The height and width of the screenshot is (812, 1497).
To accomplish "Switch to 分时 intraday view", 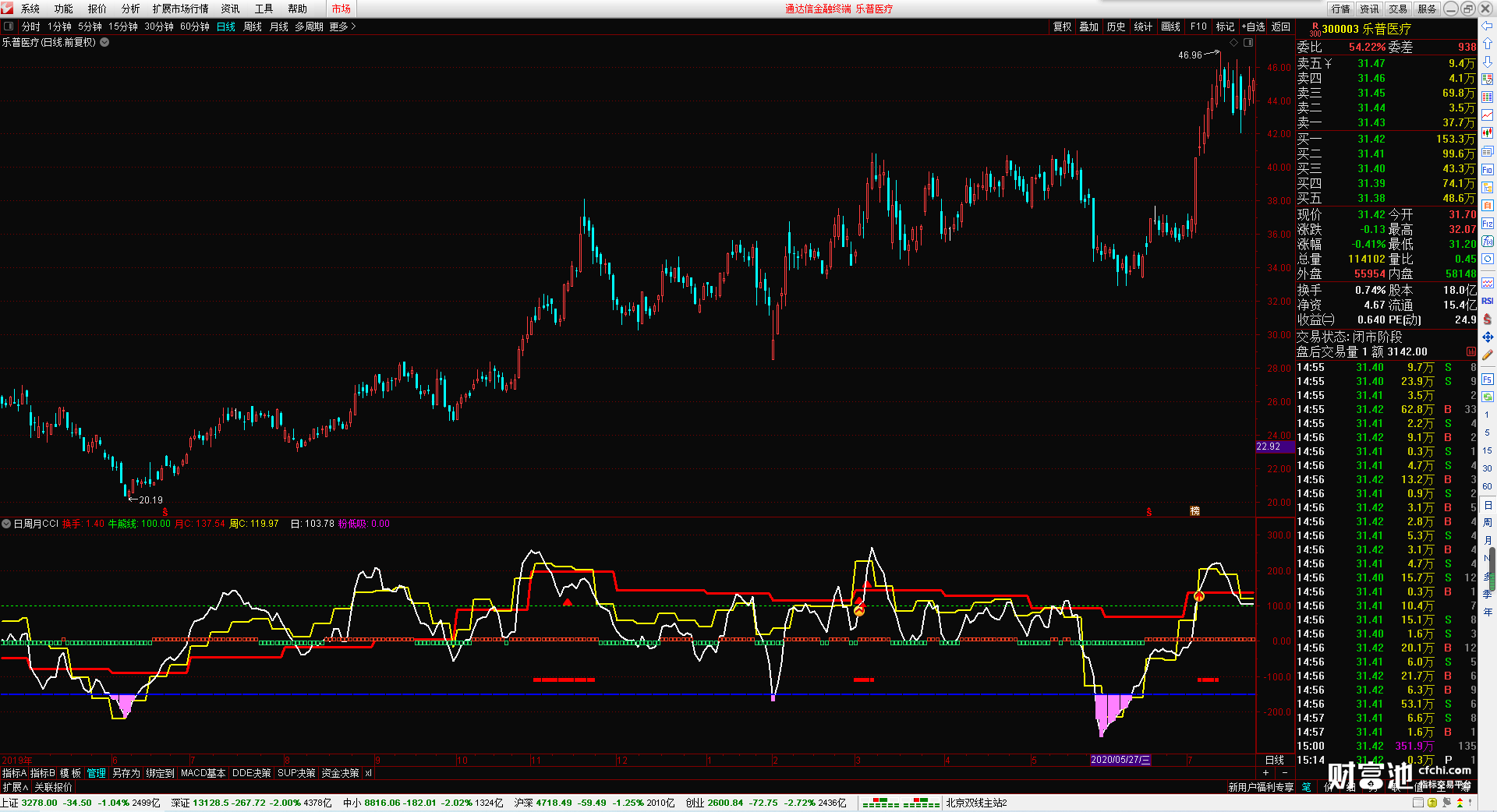I will coord(31,26).
